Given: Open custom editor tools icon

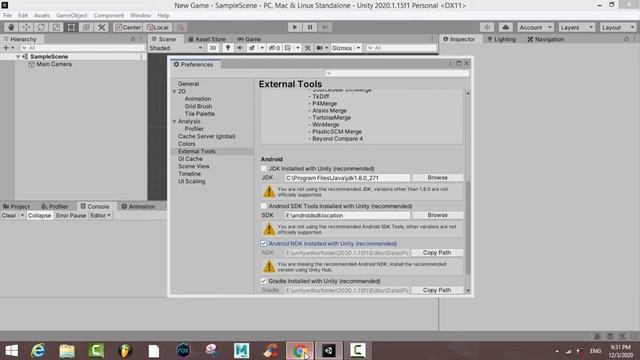Looking at the screenshot, I should tap(102, 27).
